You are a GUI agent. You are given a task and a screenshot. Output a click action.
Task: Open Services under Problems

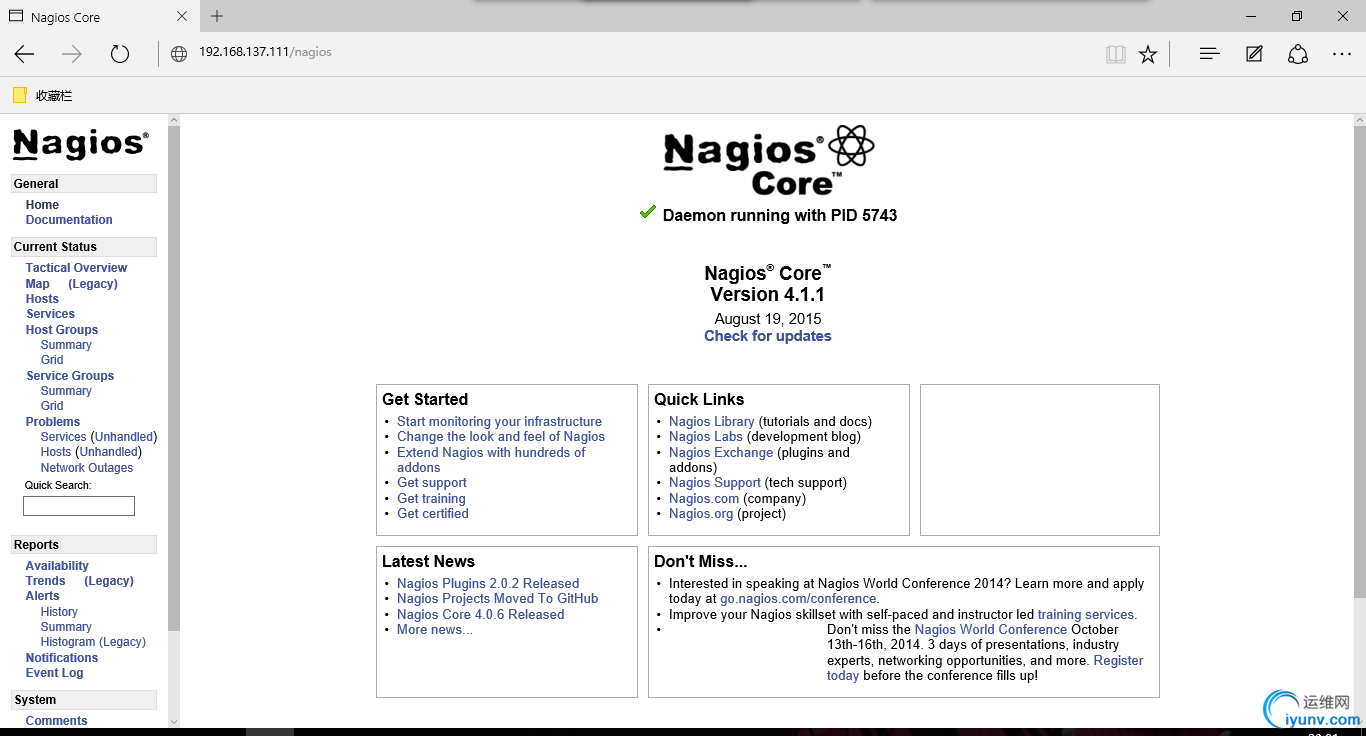tap(63, 437)
